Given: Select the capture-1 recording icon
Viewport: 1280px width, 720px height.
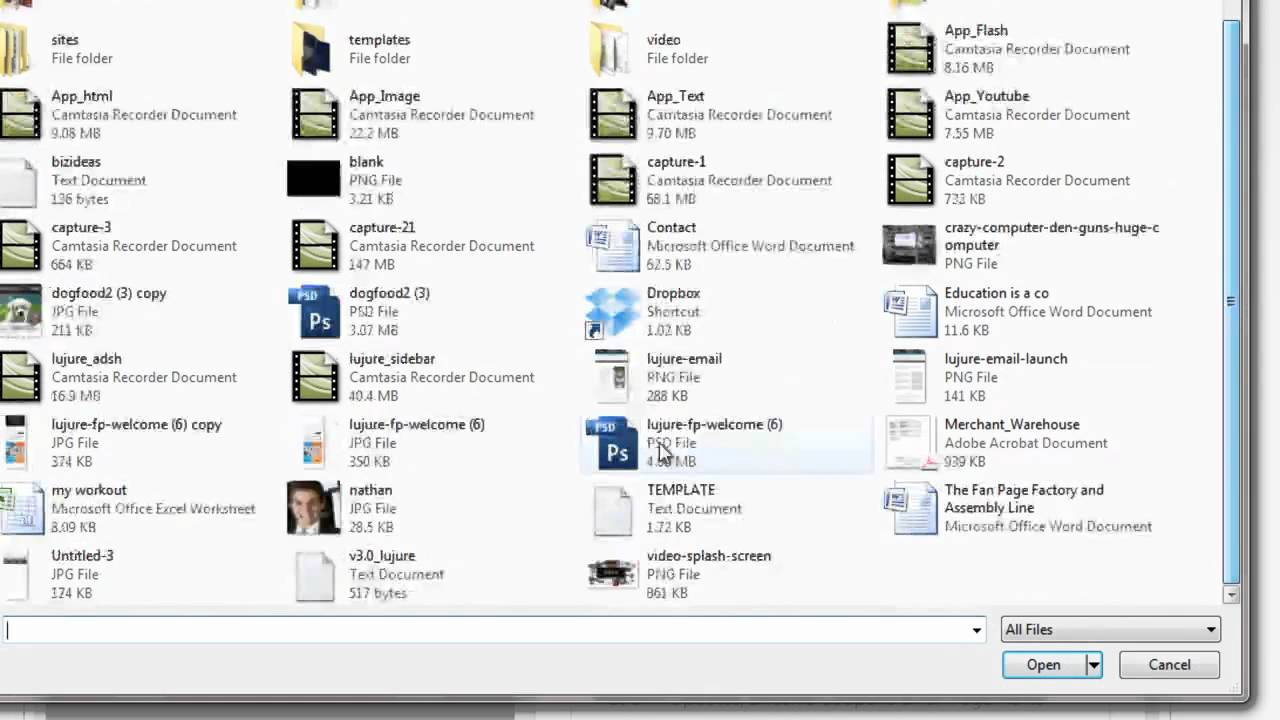Looking at the screenshot, I should pyautogui.click(x=612, y=180).
